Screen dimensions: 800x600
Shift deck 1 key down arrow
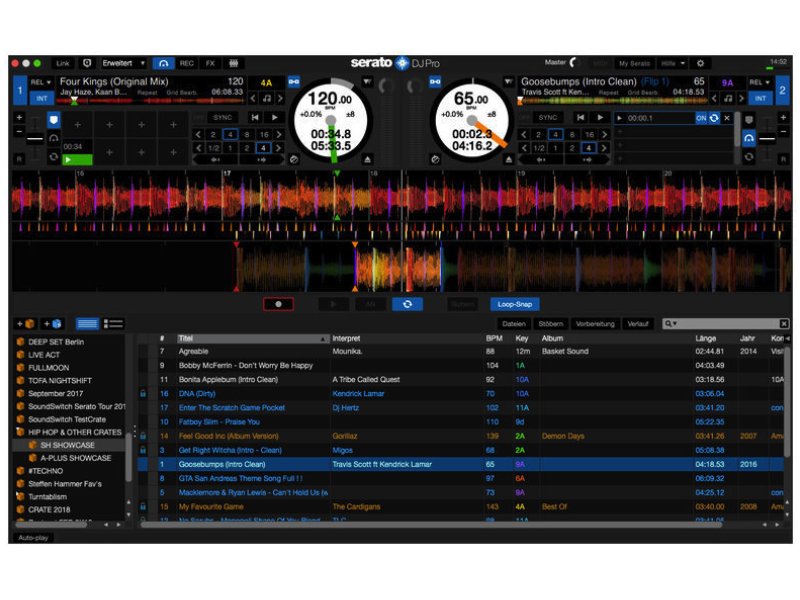[254, 98]
